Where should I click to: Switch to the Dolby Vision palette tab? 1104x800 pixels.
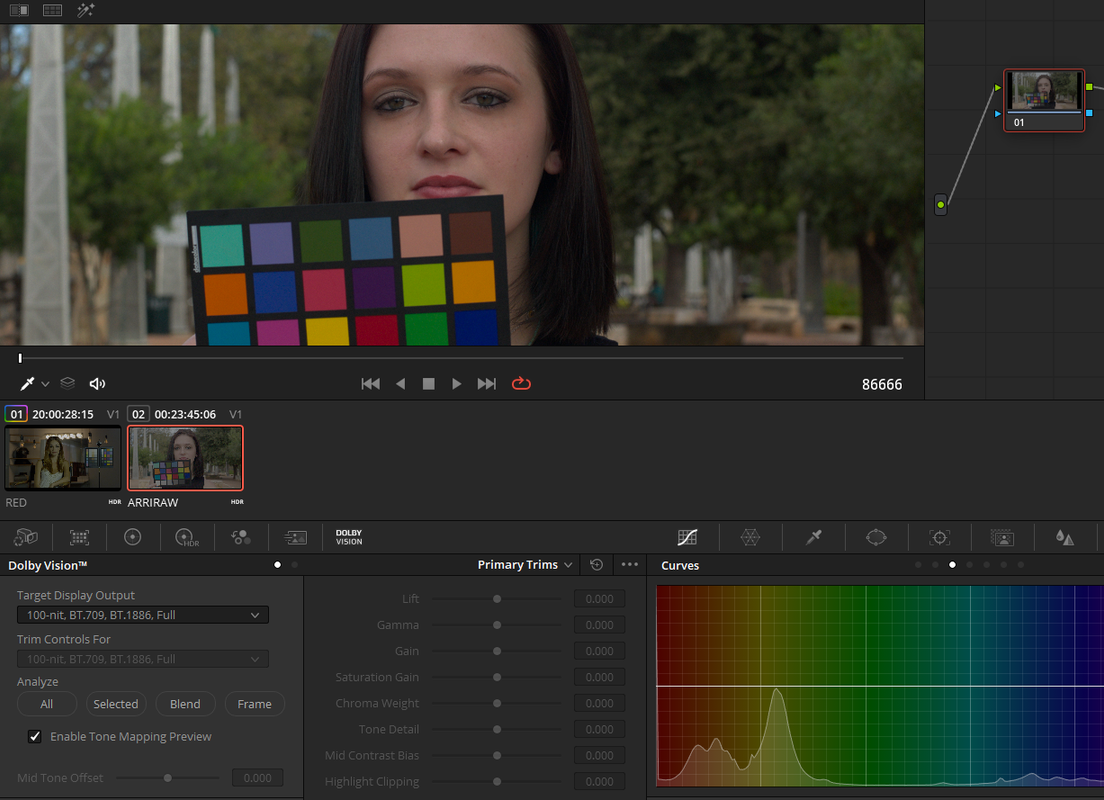[x=349, y=537]
